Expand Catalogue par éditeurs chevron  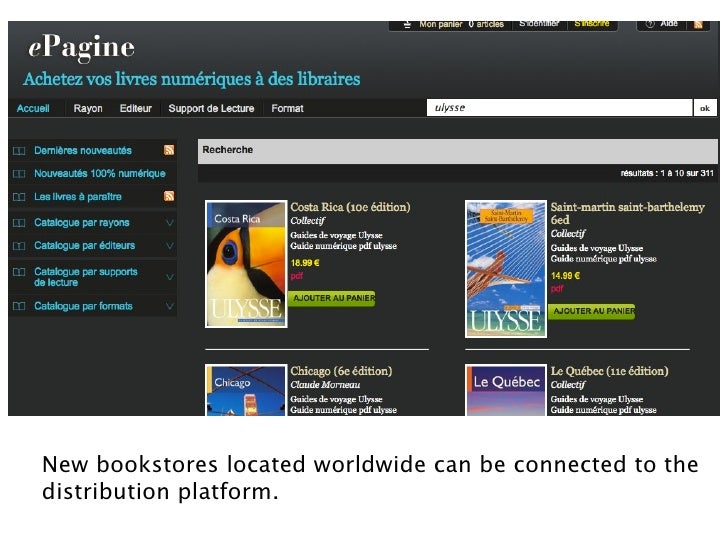[170, 246]
